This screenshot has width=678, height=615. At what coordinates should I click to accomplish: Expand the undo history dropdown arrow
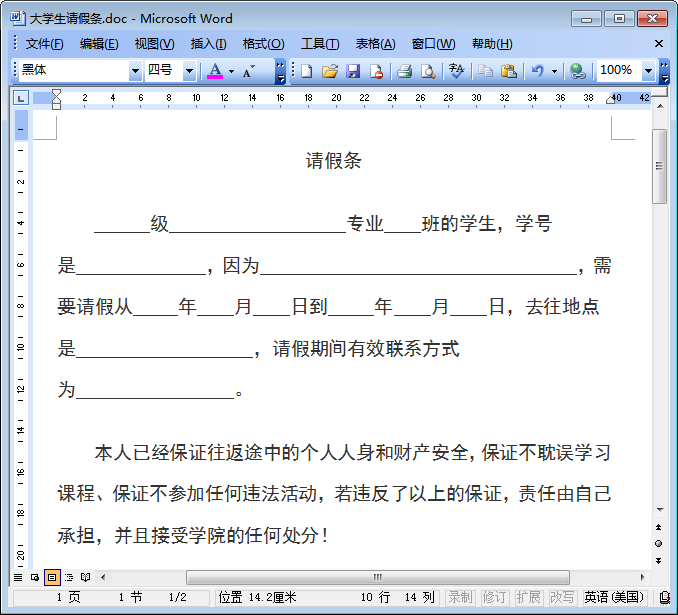coord(554,71)
